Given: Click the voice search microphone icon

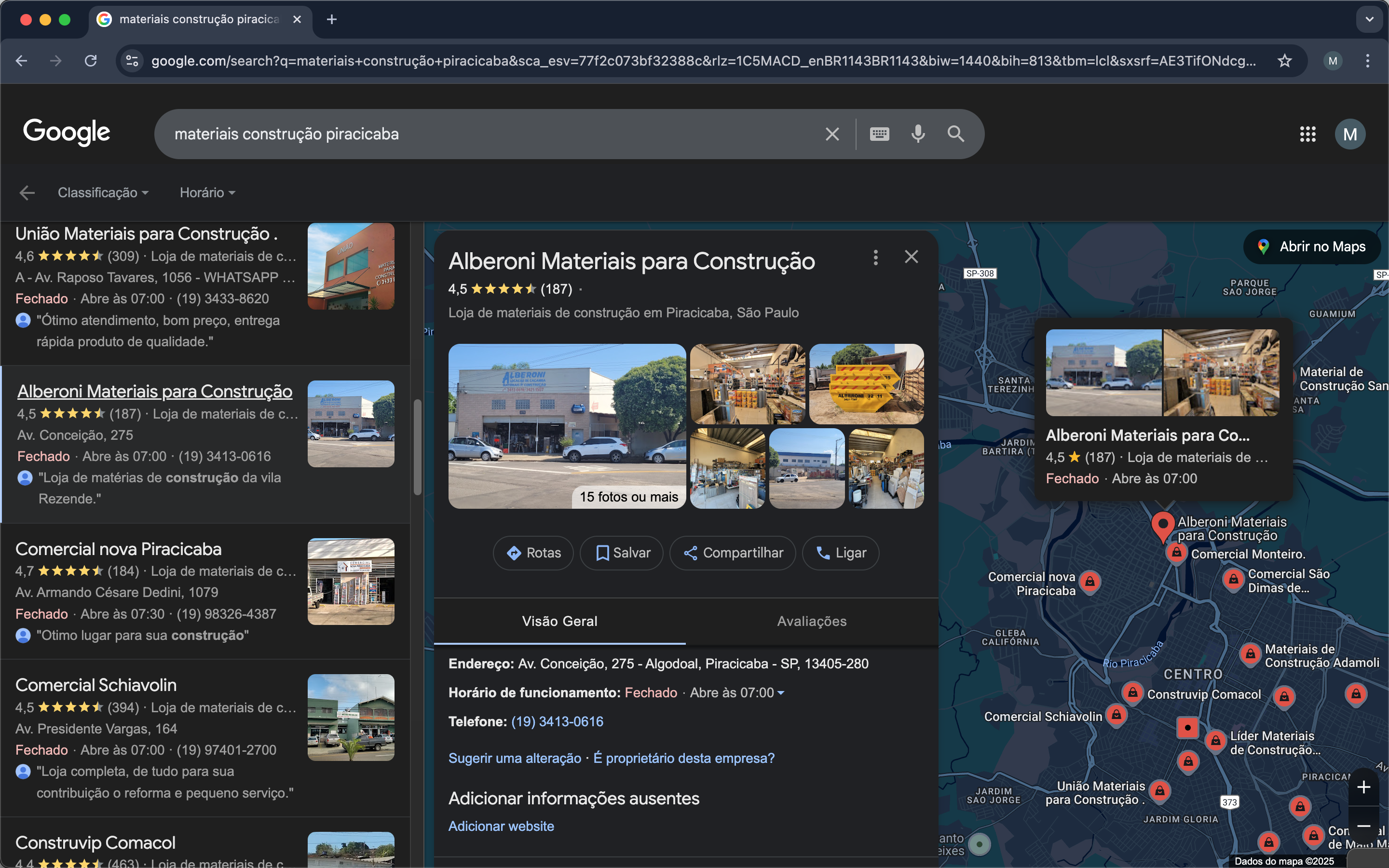Looking at the screenshot, I should point(918,134).
